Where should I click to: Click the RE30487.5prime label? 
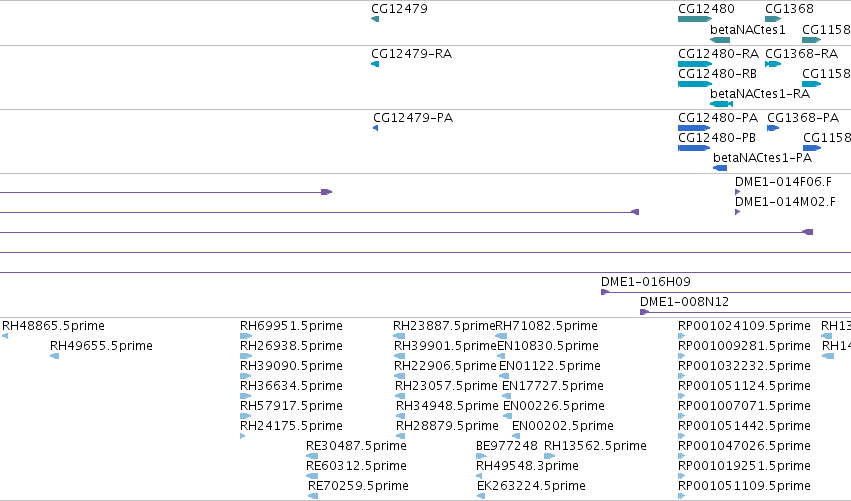pos(356,446)
